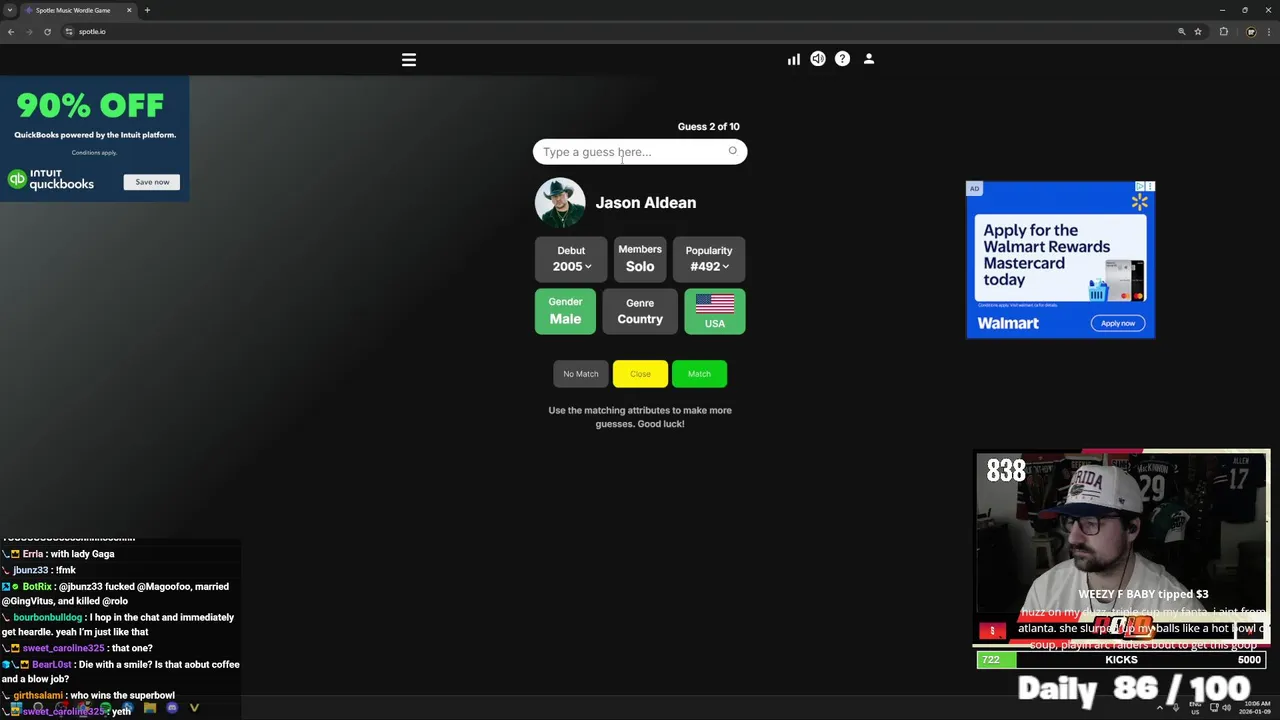
Task: Open the statistics bar chart icon
Action: tap(794, 60)
